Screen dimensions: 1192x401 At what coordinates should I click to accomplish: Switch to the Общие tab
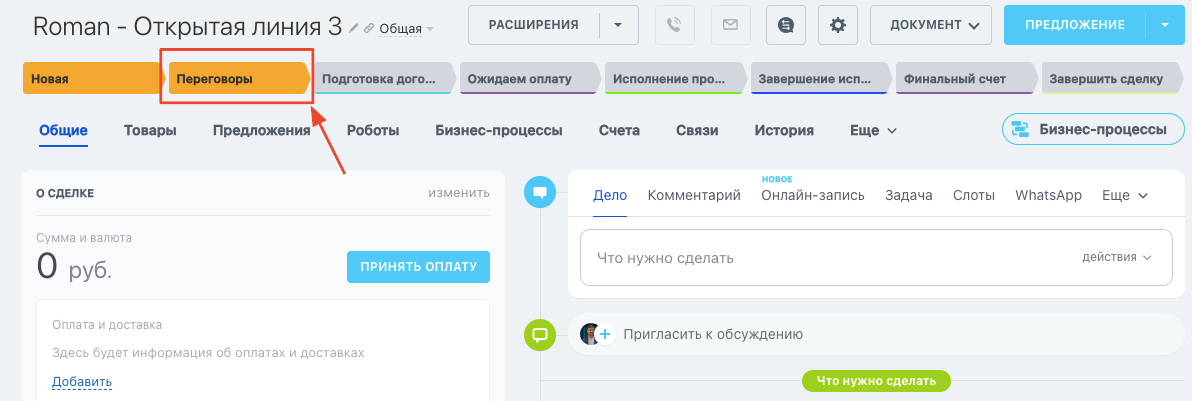tap(63, 130)
